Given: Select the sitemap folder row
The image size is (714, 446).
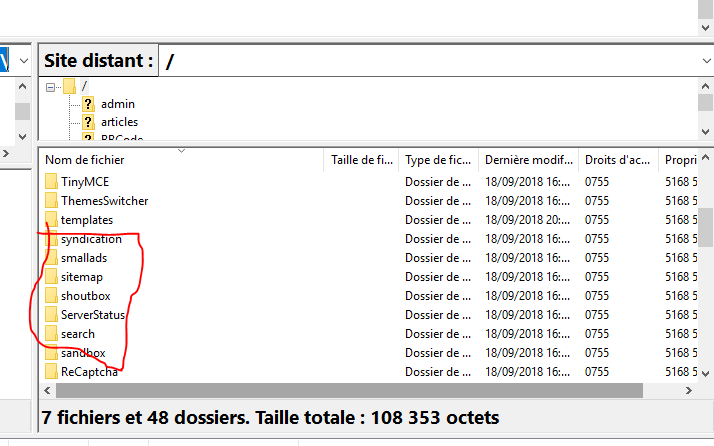Looking at the screenshot, I should pyautogui.click(x=81, y=277).
